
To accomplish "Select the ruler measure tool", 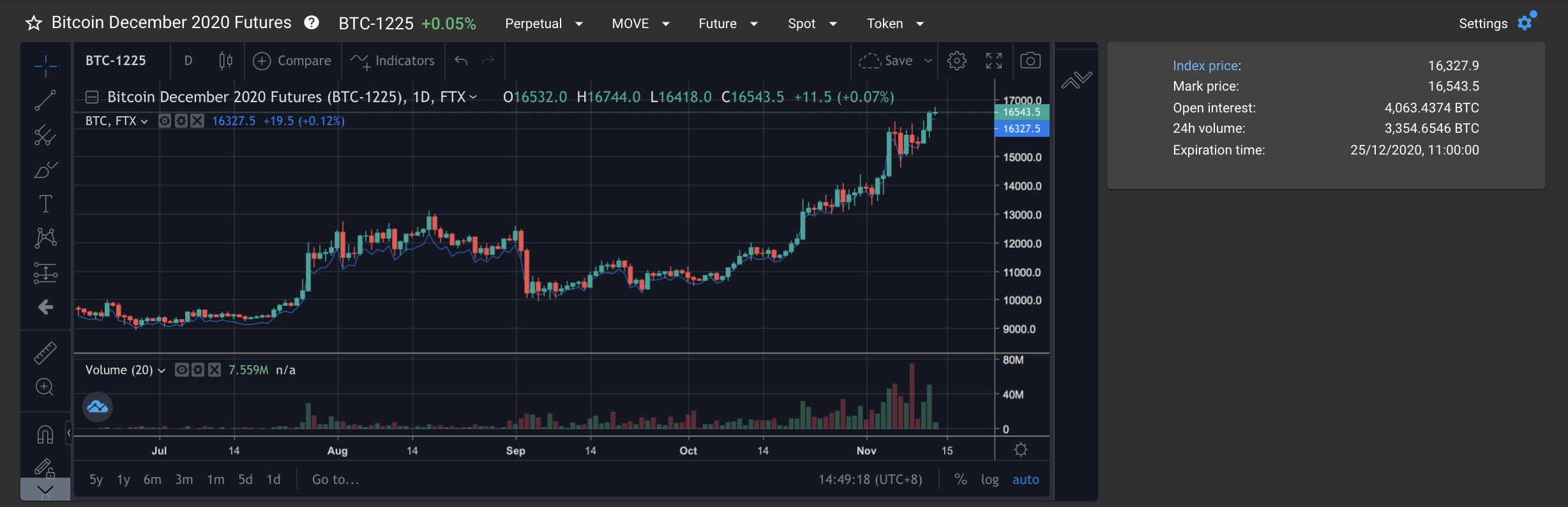I will coord(45,352).
